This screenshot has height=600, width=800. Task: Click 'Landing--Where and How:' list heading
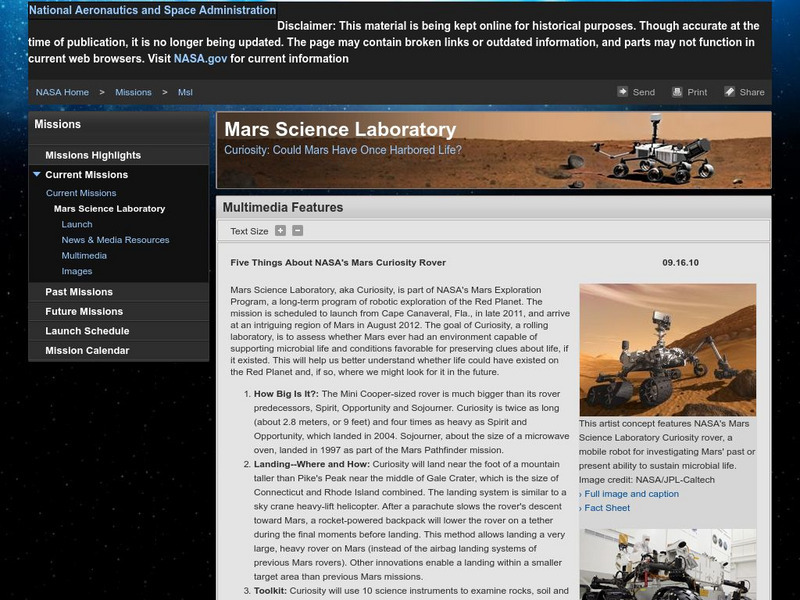312,464
